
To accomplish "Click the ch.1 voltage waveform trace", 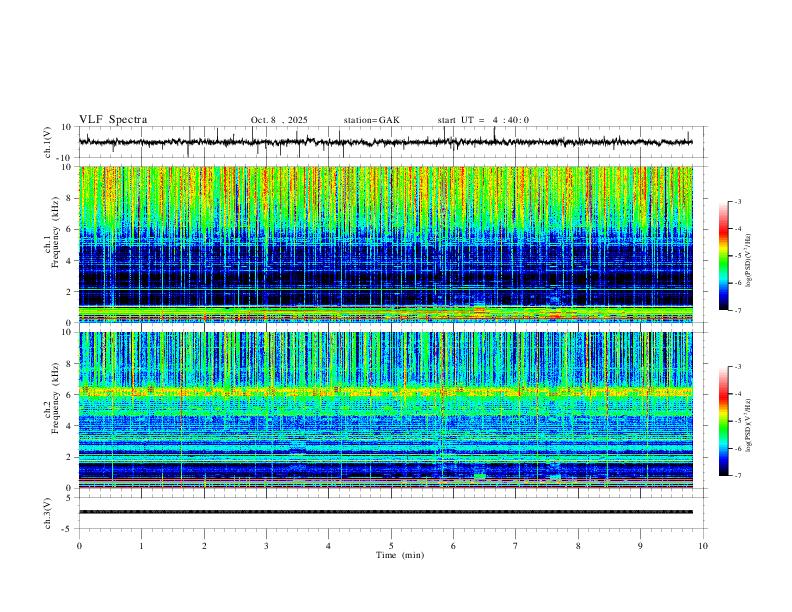I will pyautogui.click(x=385, y=142).
